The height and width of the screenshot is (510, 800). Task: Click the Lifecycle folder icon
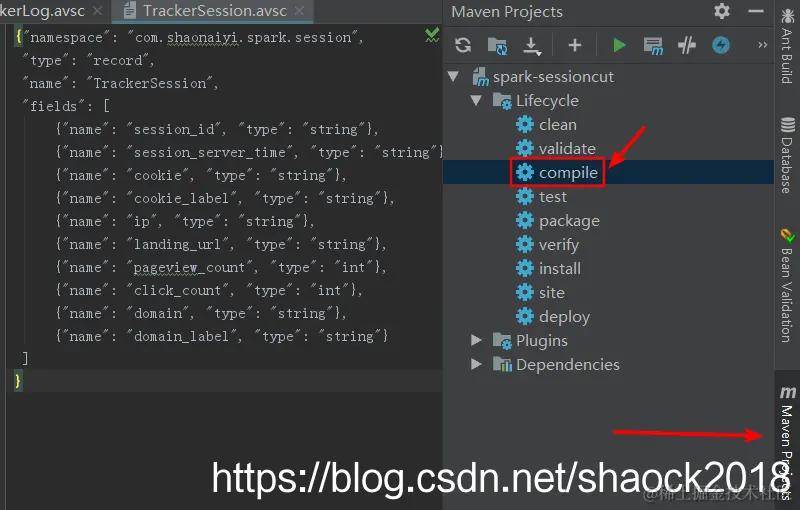pos(502,101)
